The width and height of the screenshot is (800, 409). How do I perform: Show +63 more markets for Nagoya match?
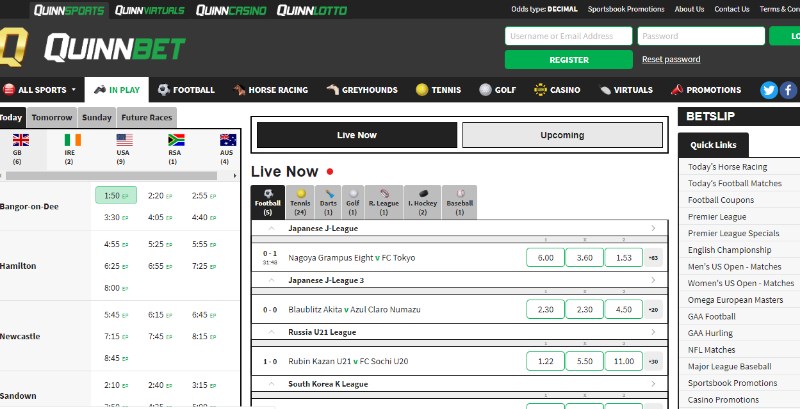tap(653, 258)
